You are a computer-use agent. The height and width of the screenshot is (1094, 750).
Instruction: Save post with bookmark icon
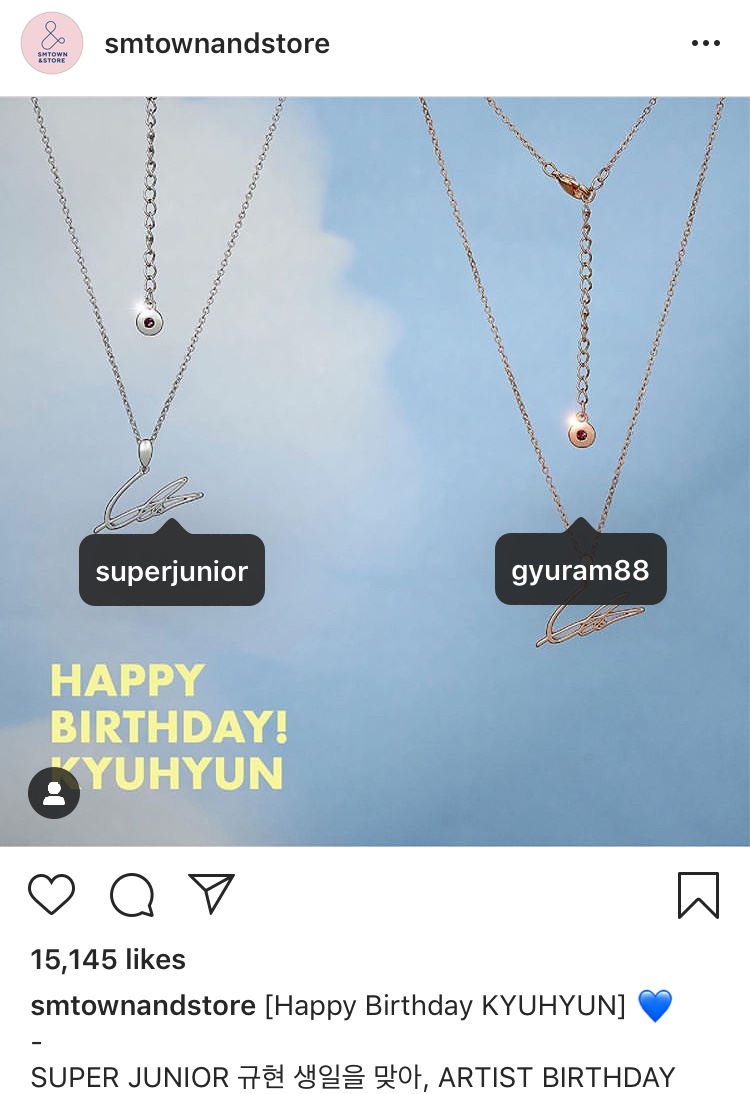pyautogui.click(x=698, y=895)
